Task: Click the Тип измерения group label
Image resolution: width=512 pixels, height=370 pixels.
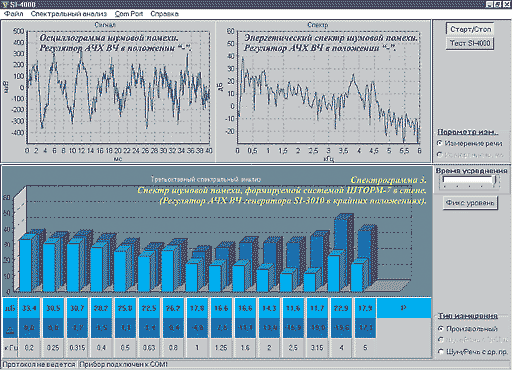Action: (468, 315)
